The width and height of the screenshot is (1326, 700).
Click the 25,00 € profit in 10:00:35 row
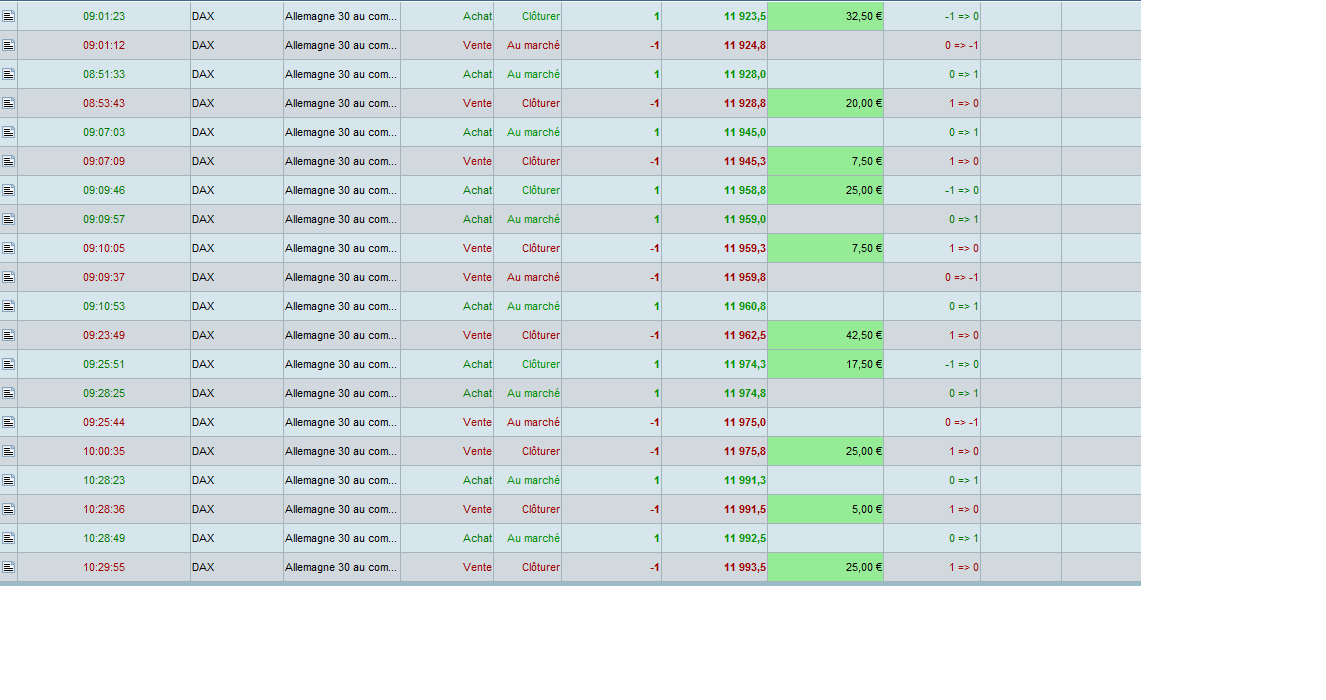pos(825,451)
